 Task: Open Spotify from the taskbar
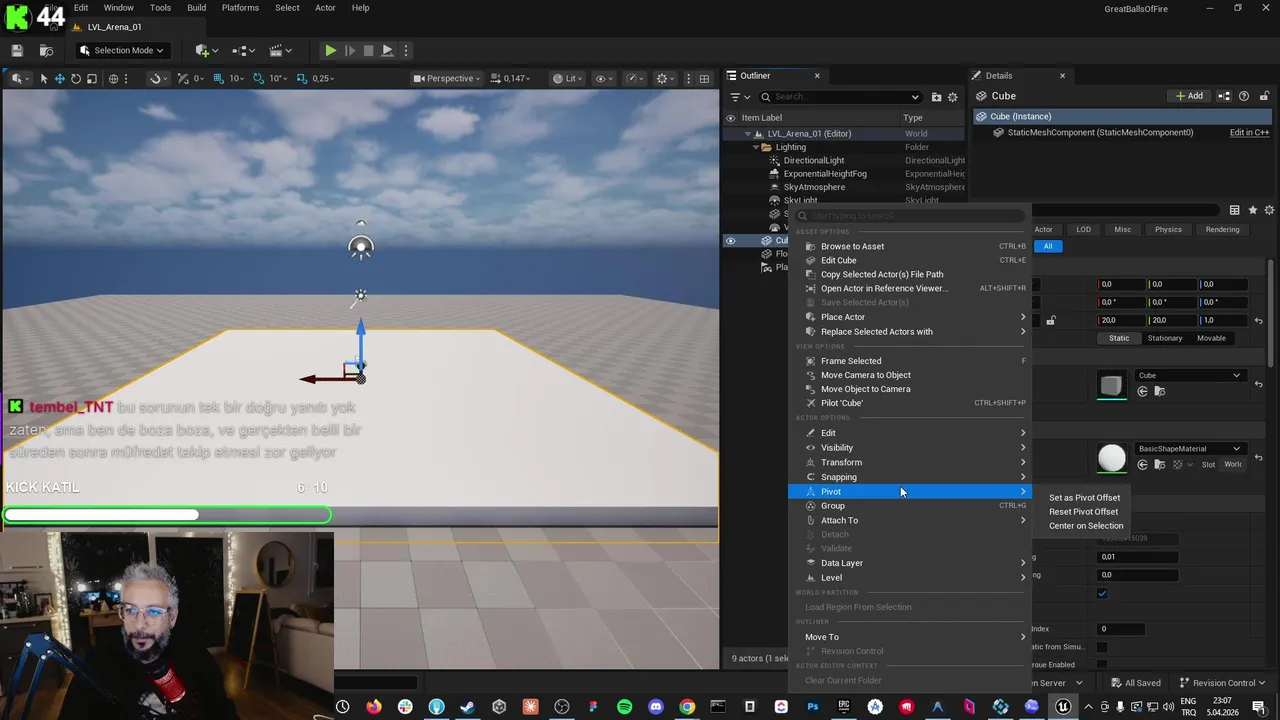pos(624,707)
